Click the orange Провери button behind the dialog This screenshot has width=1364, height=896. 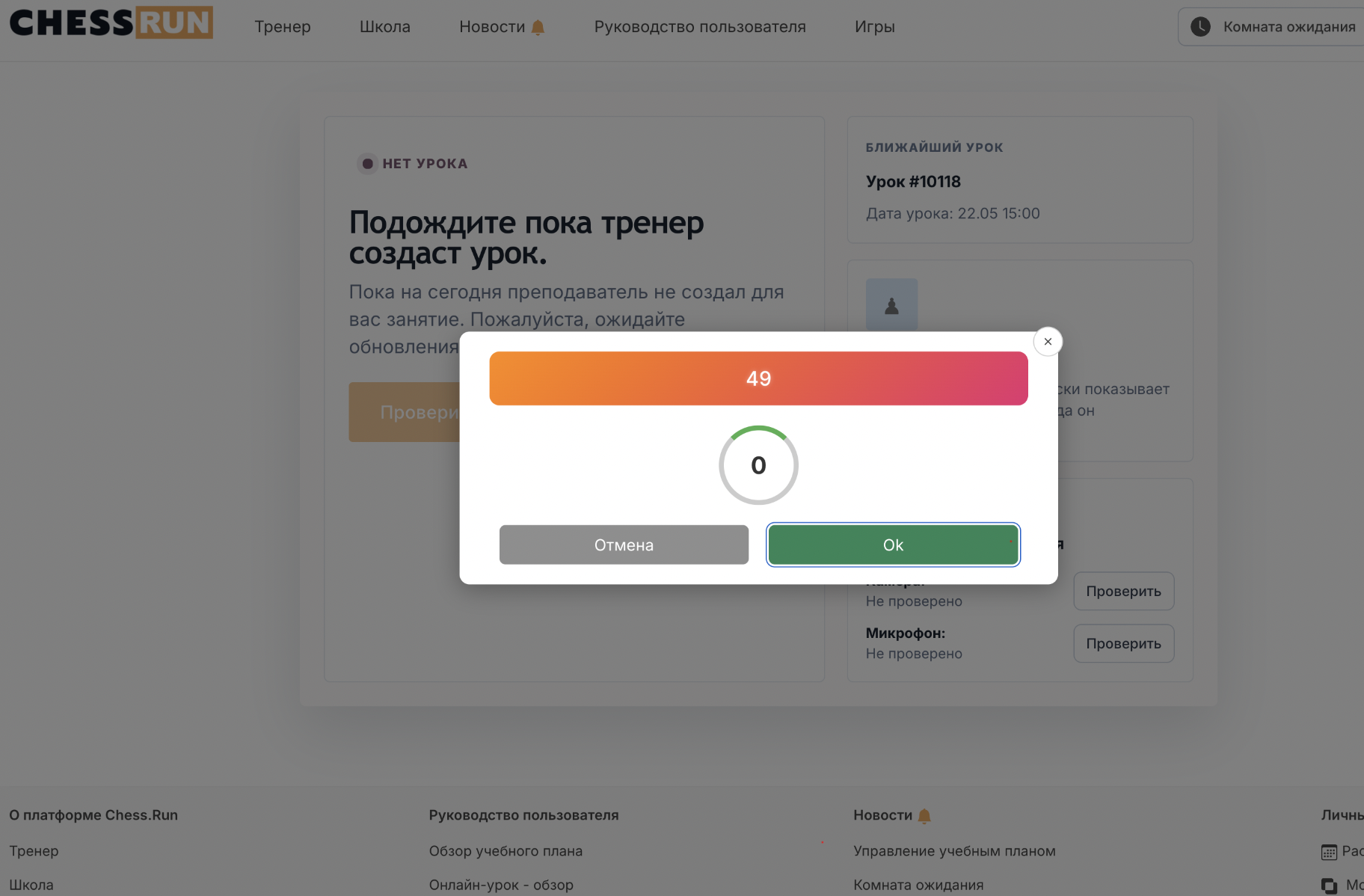tap(405, 412)
